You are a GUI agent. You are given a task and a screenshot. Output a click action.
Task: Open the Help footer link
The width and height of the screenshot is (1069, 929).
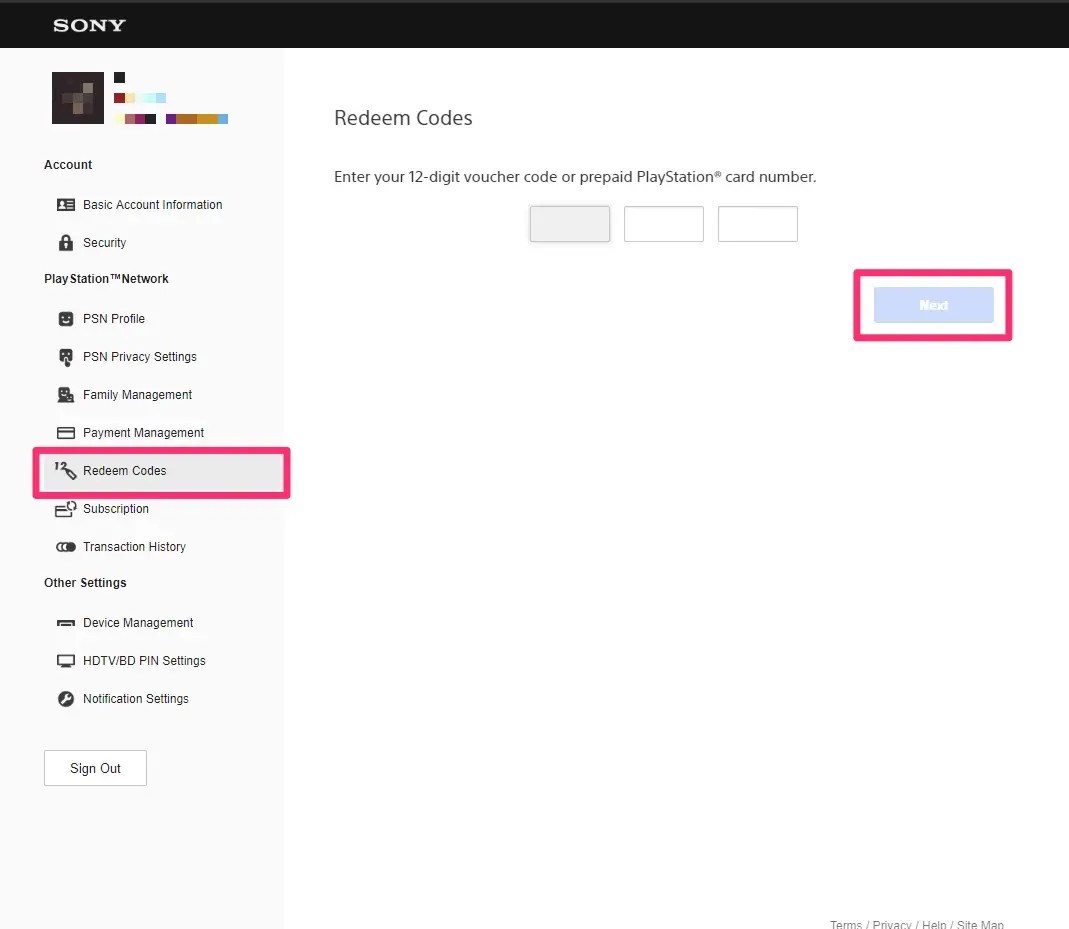(934, 924)
